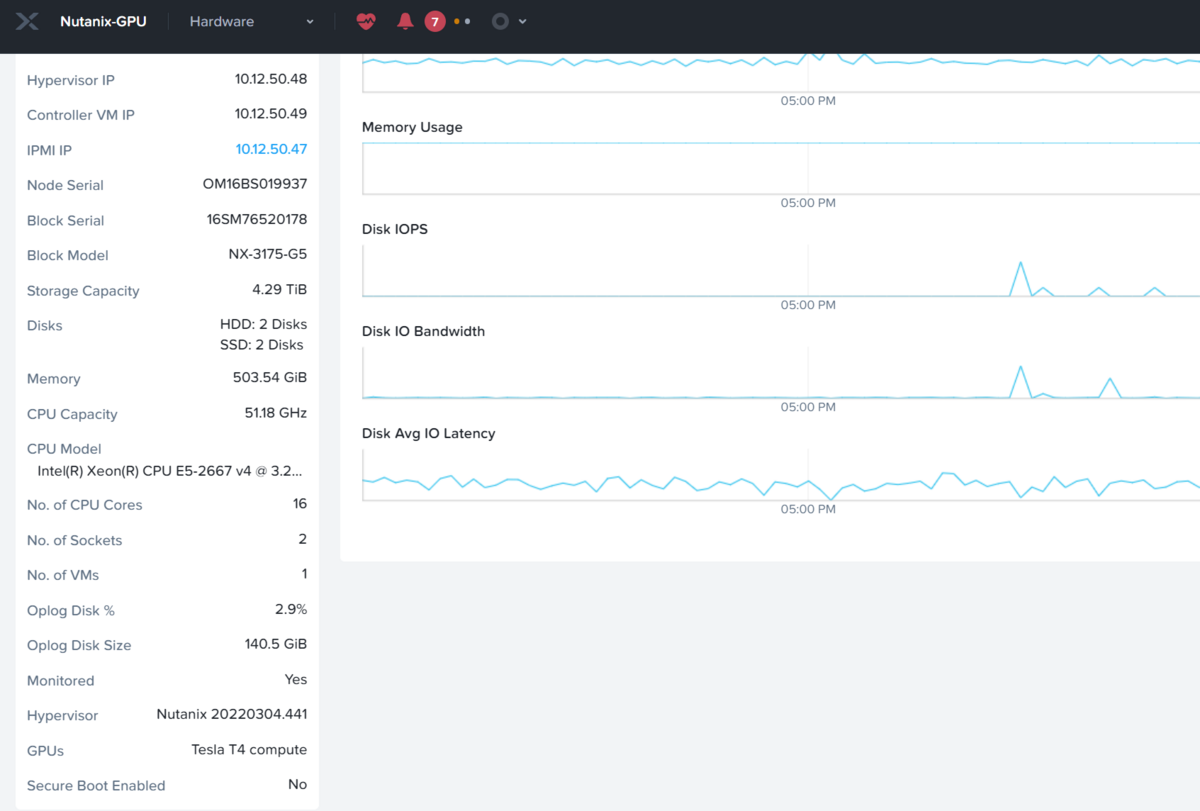Click the HDD: 2 Disks text

click(x=264, y=324)
